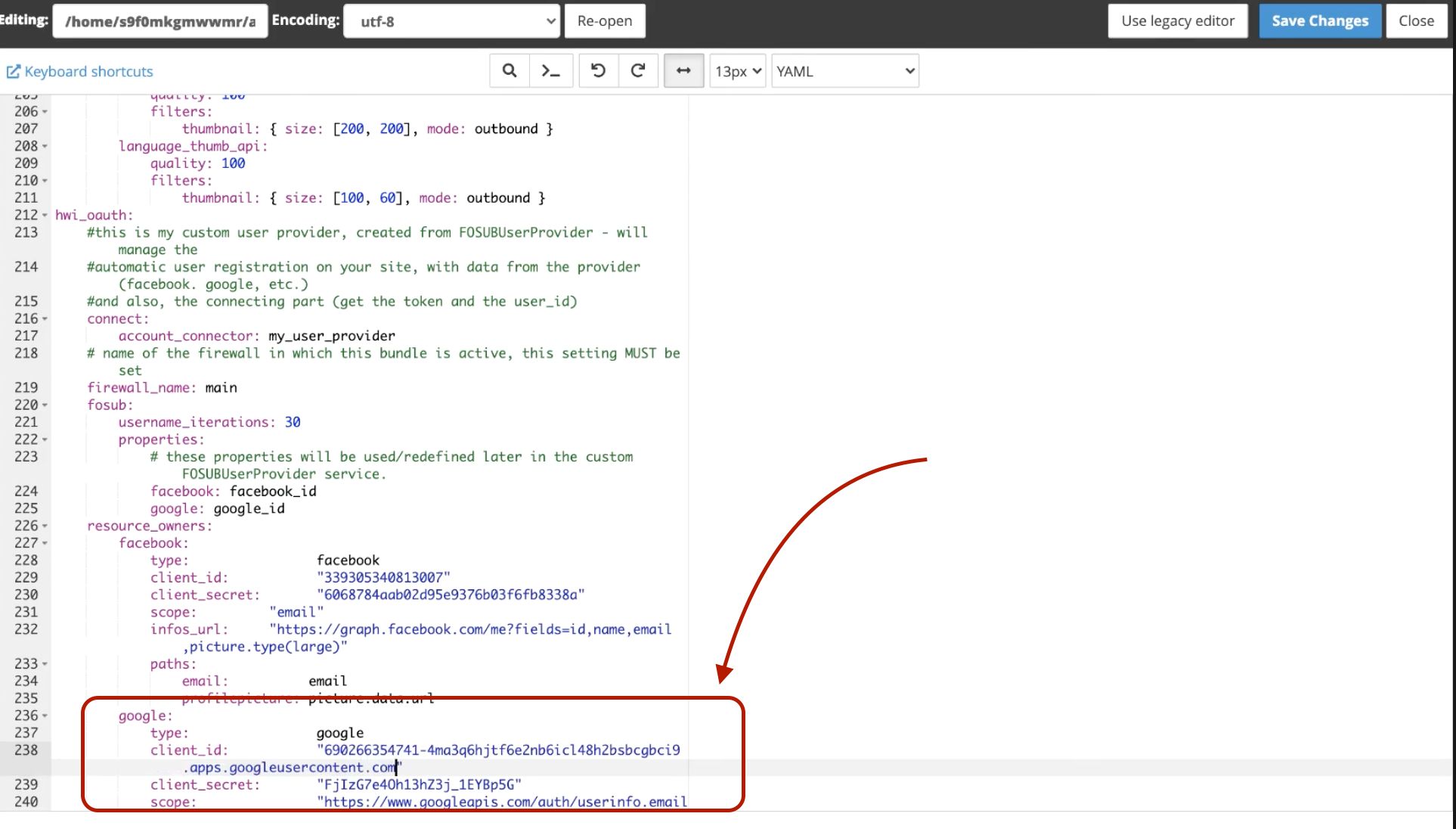
Task: Click the Re-open button
Action: click(x=604, y=21)
